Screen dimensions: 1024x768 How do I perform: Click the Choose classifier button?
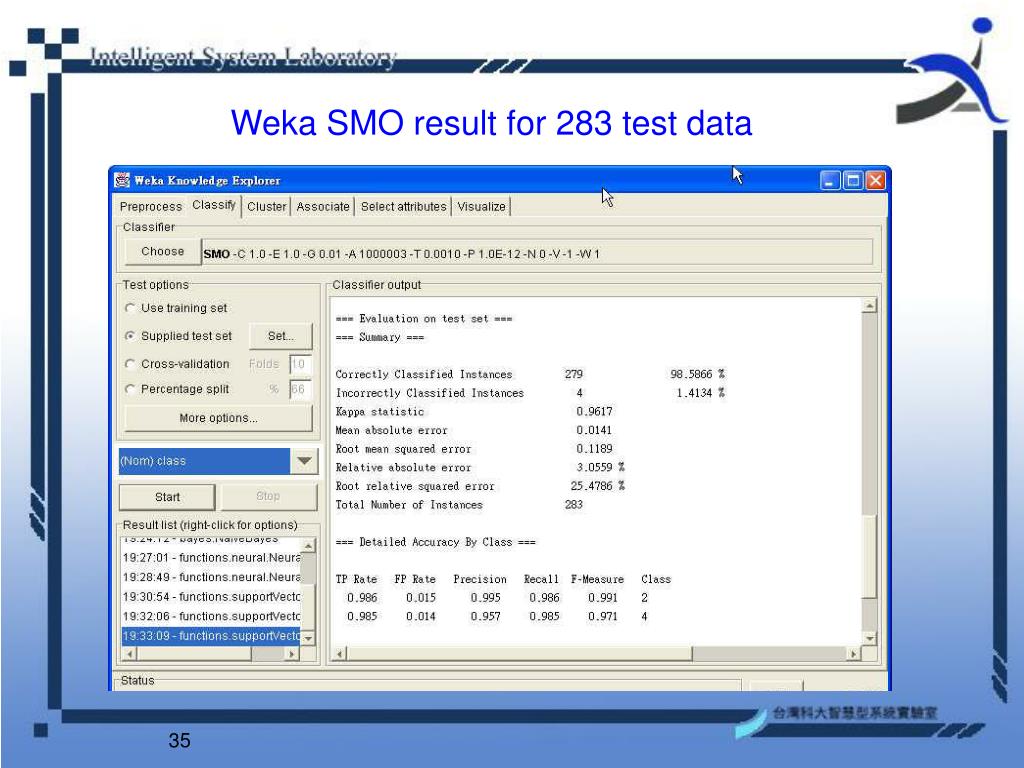(x=163, y=251)
